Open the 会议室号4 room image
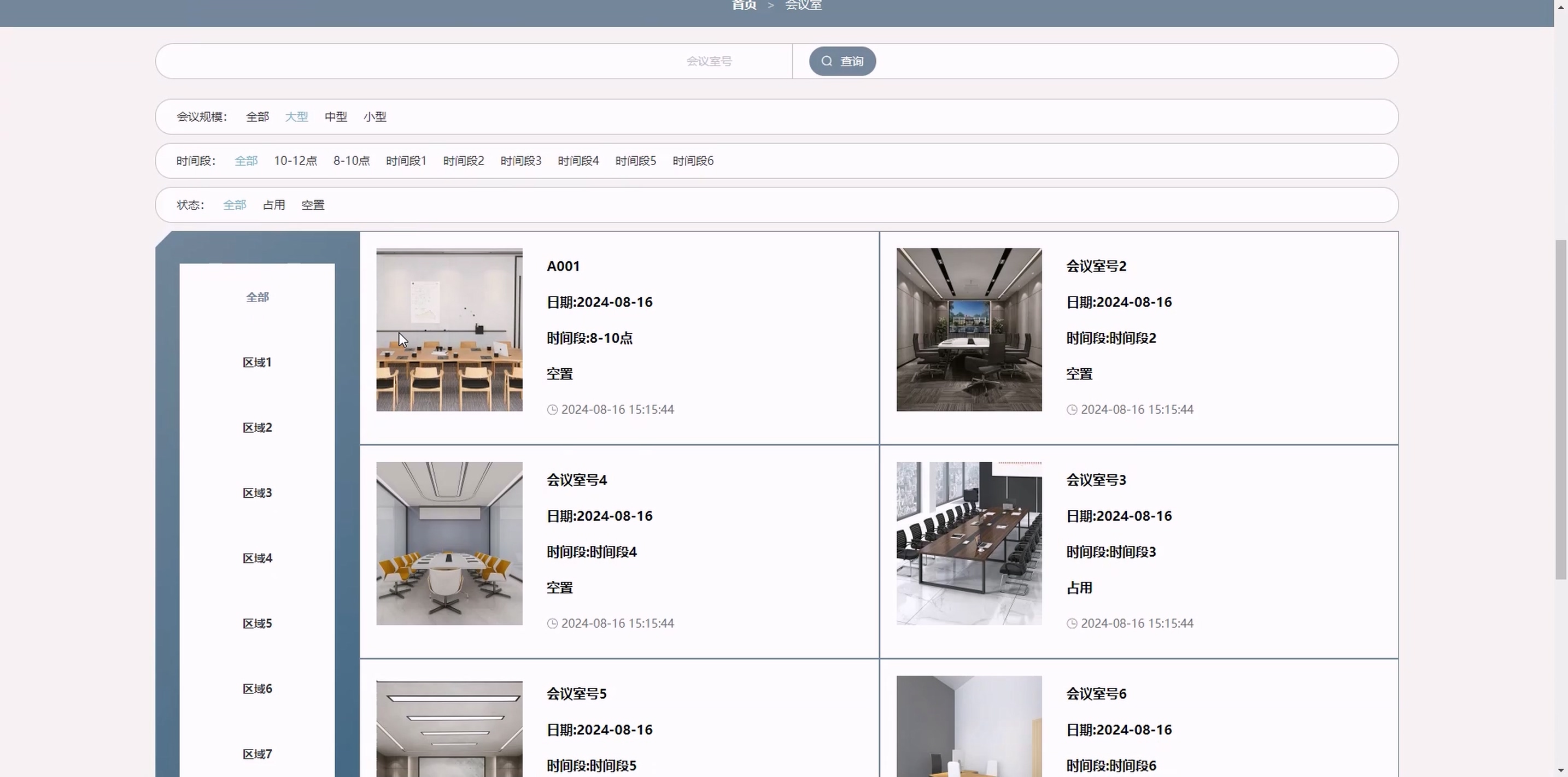 coord(449,543)
